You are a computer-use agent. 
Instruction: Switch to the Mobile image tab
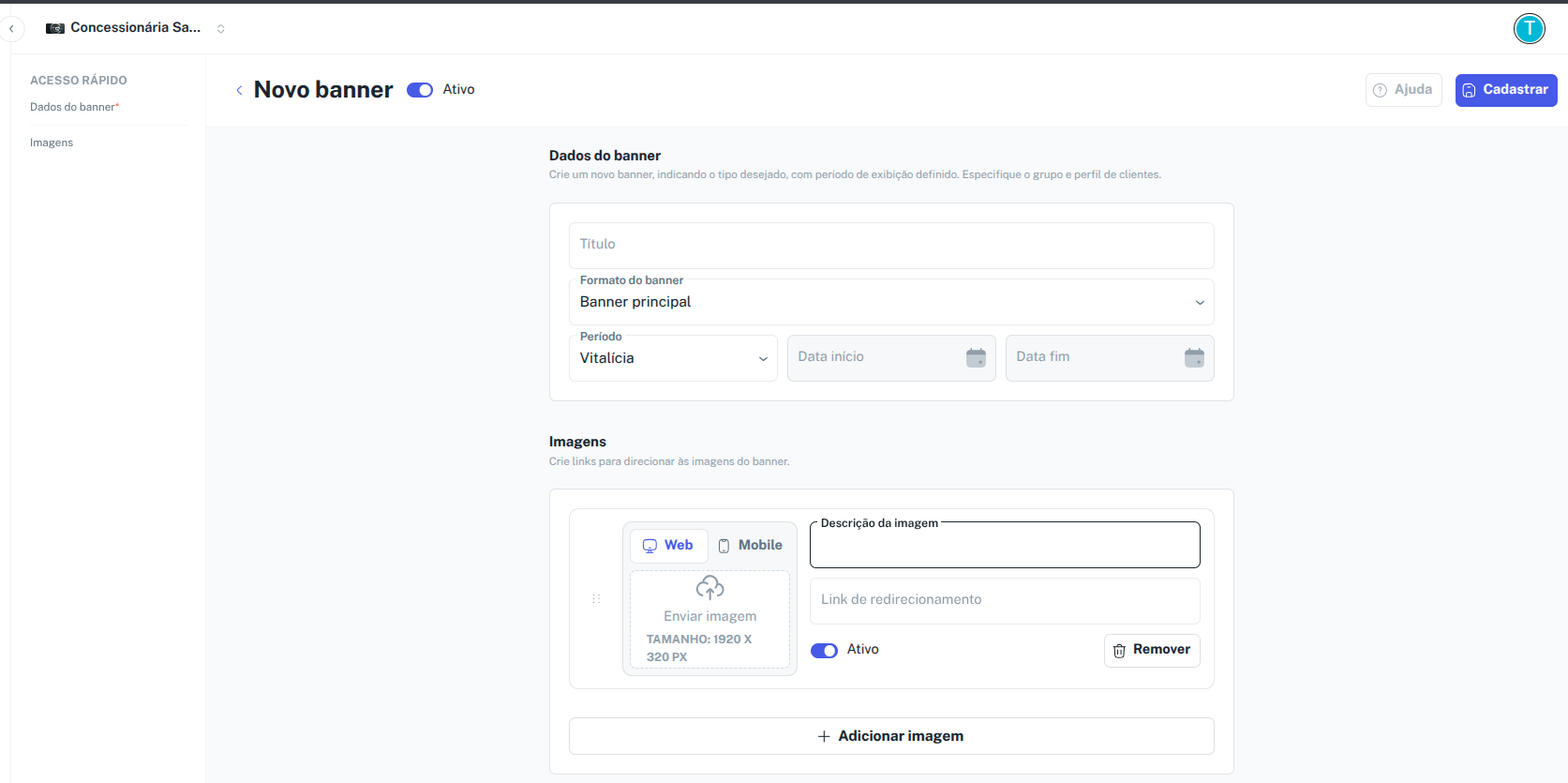pos(750,546)
